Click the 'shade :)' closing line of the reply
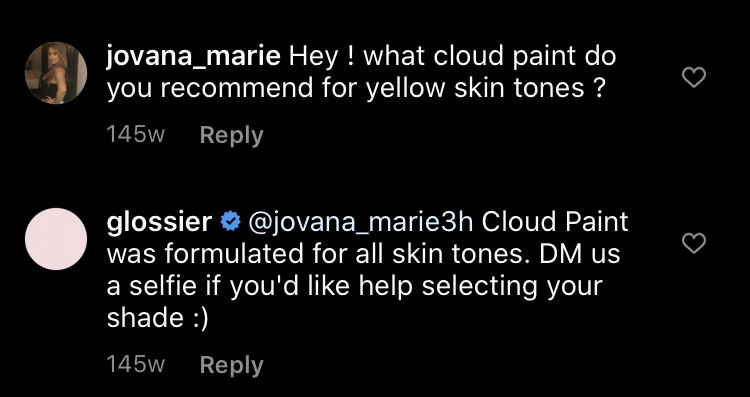Viewport: 750px width, 397px height. pyautogui.click(x=158, y=318)
